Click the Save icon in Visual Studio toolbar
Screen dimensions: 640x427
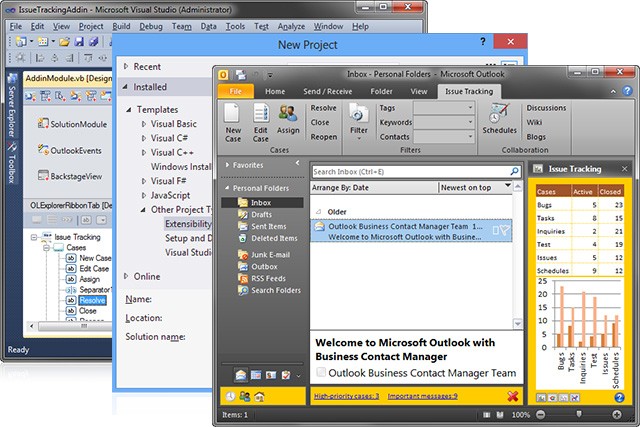79,41
